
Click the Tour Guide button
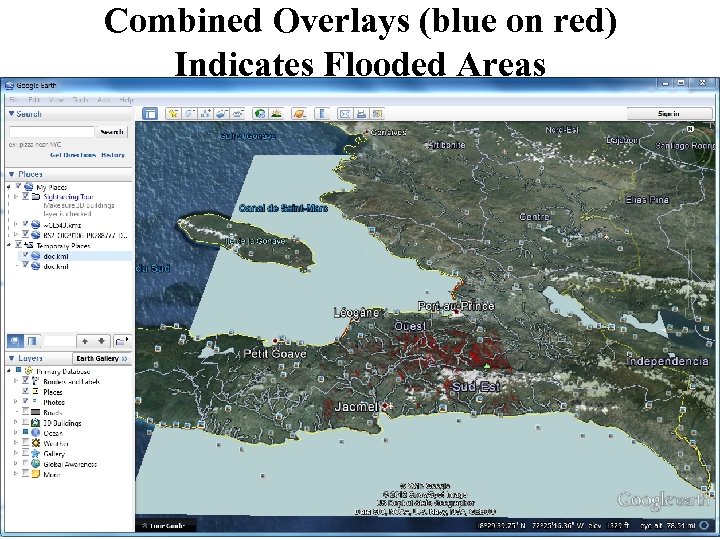point(166,525)
